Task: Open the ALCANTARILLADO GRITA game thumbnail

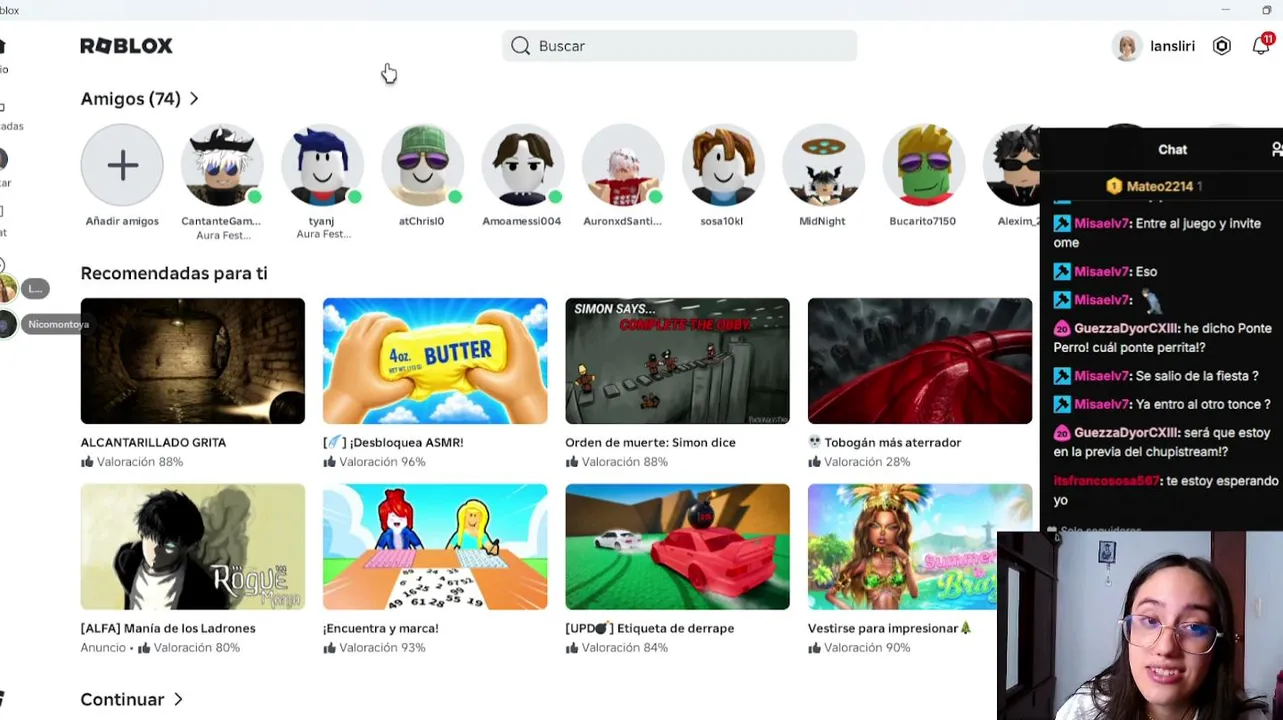Action: pos(193,361)
